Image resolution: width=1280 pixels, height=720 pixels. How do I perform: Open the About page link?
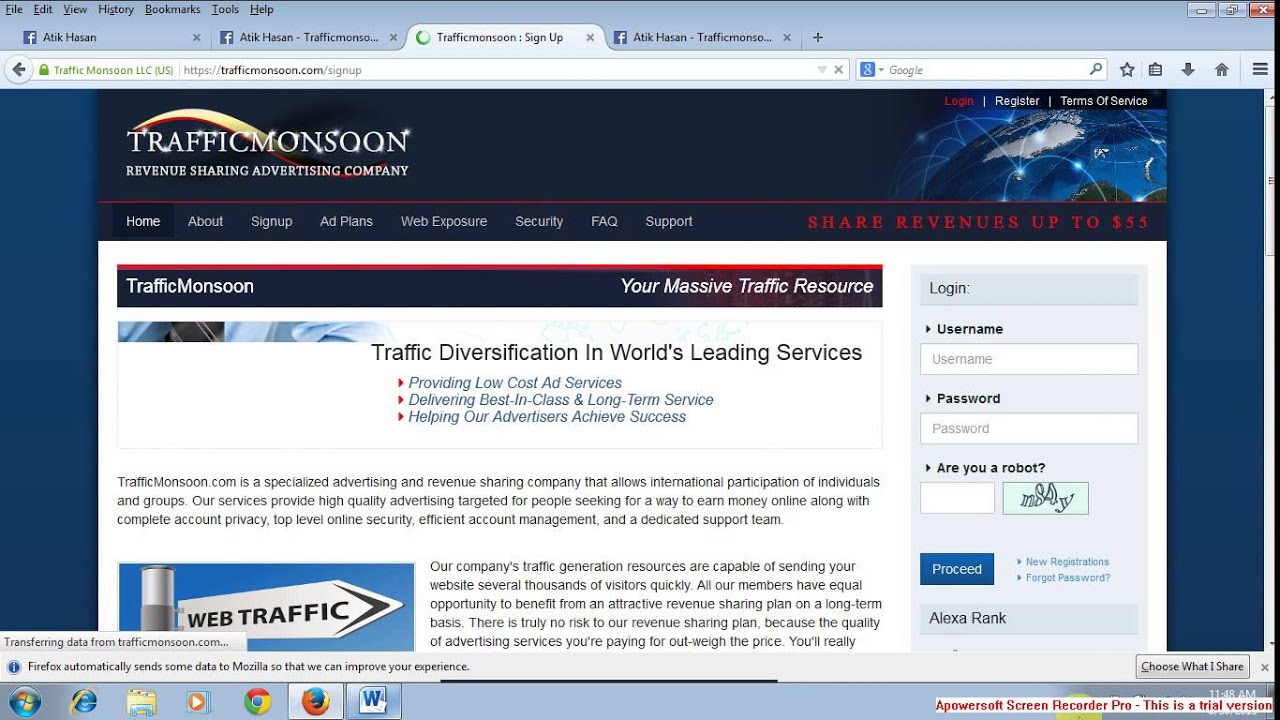(205, 221)
